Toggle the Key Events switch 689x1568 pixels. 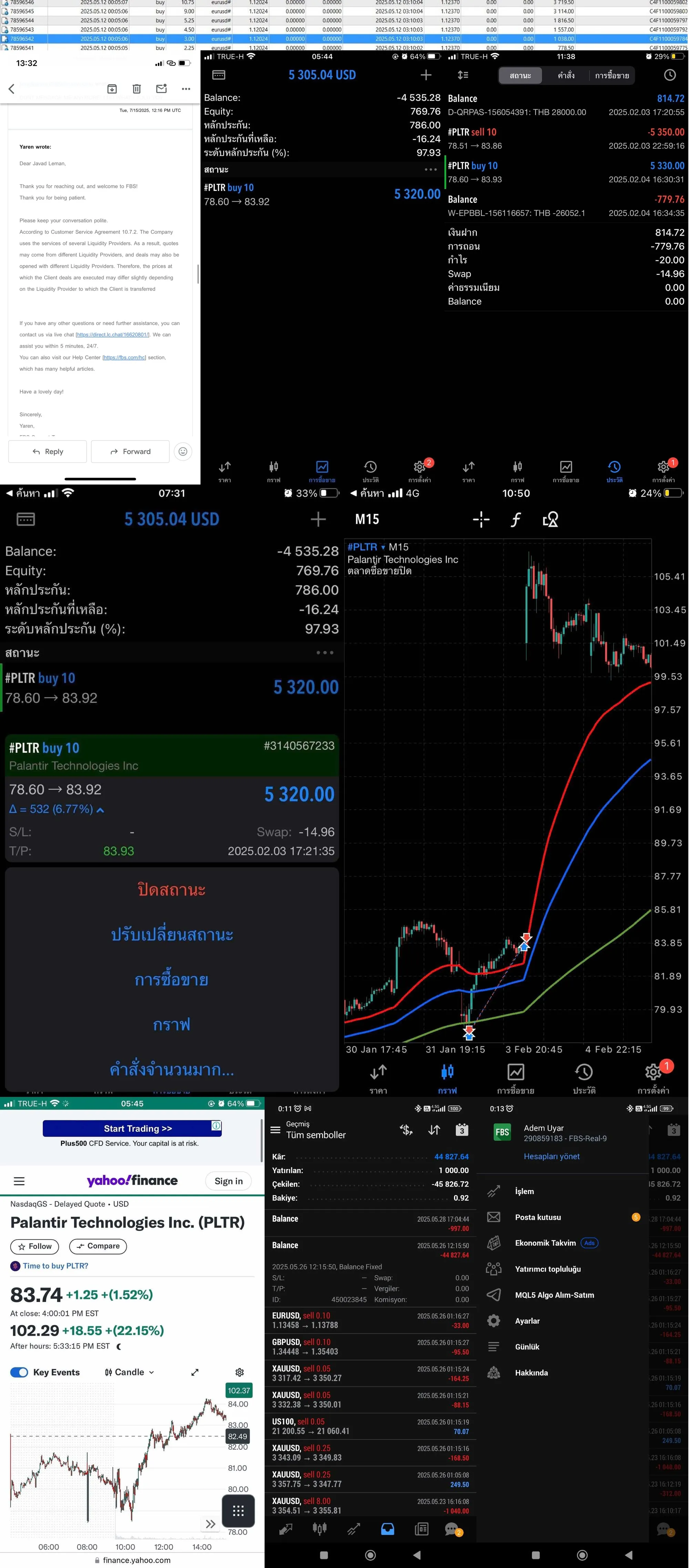(x=20, y=1372)
